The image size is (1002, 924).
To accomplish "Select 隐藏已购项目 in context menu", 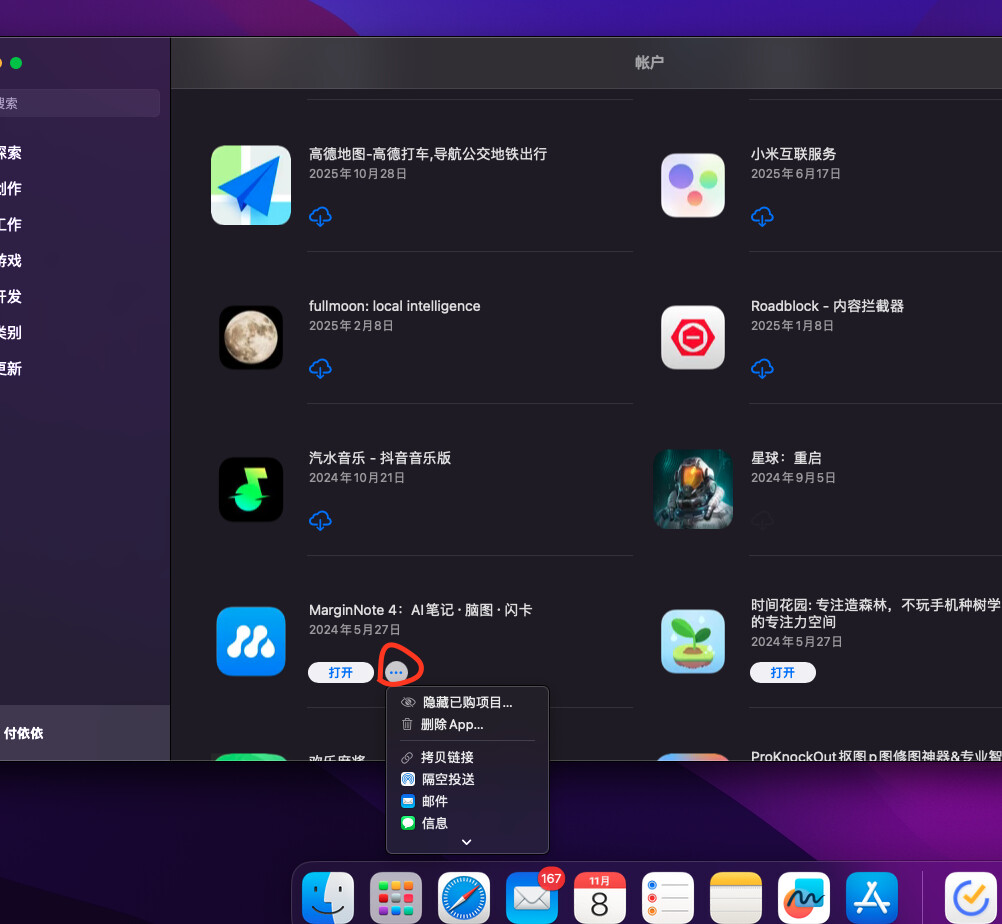I will 467,703.
